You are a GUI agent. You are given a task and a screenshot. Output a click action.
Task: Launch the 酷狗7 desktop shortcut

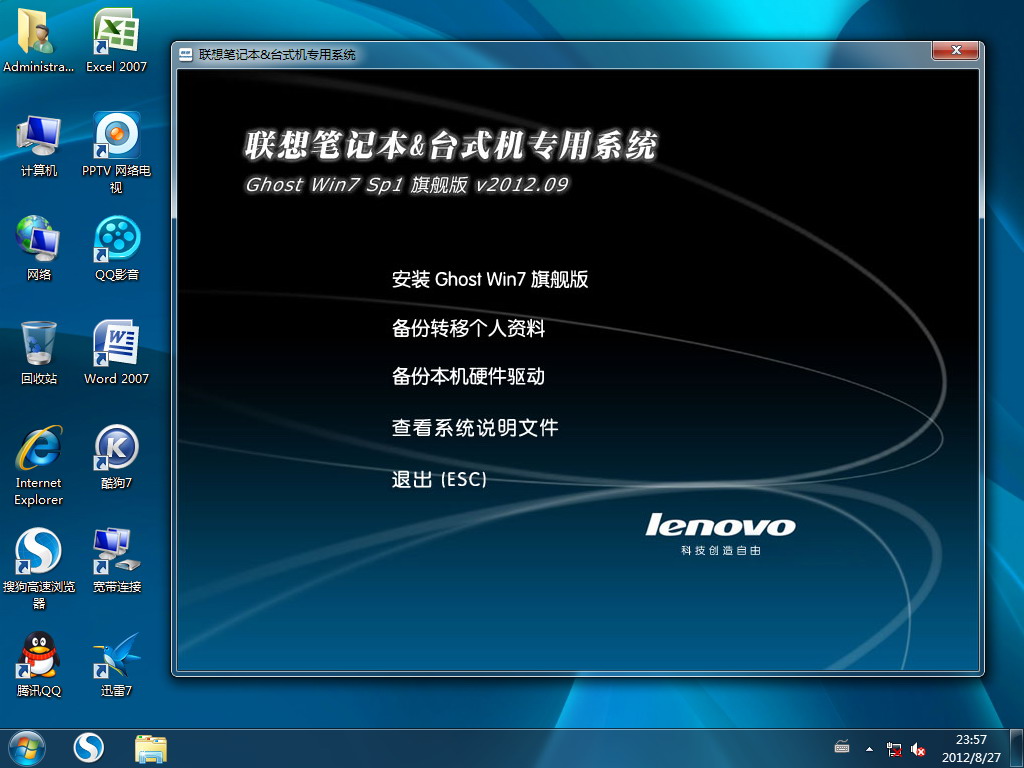tap(116, 456)
